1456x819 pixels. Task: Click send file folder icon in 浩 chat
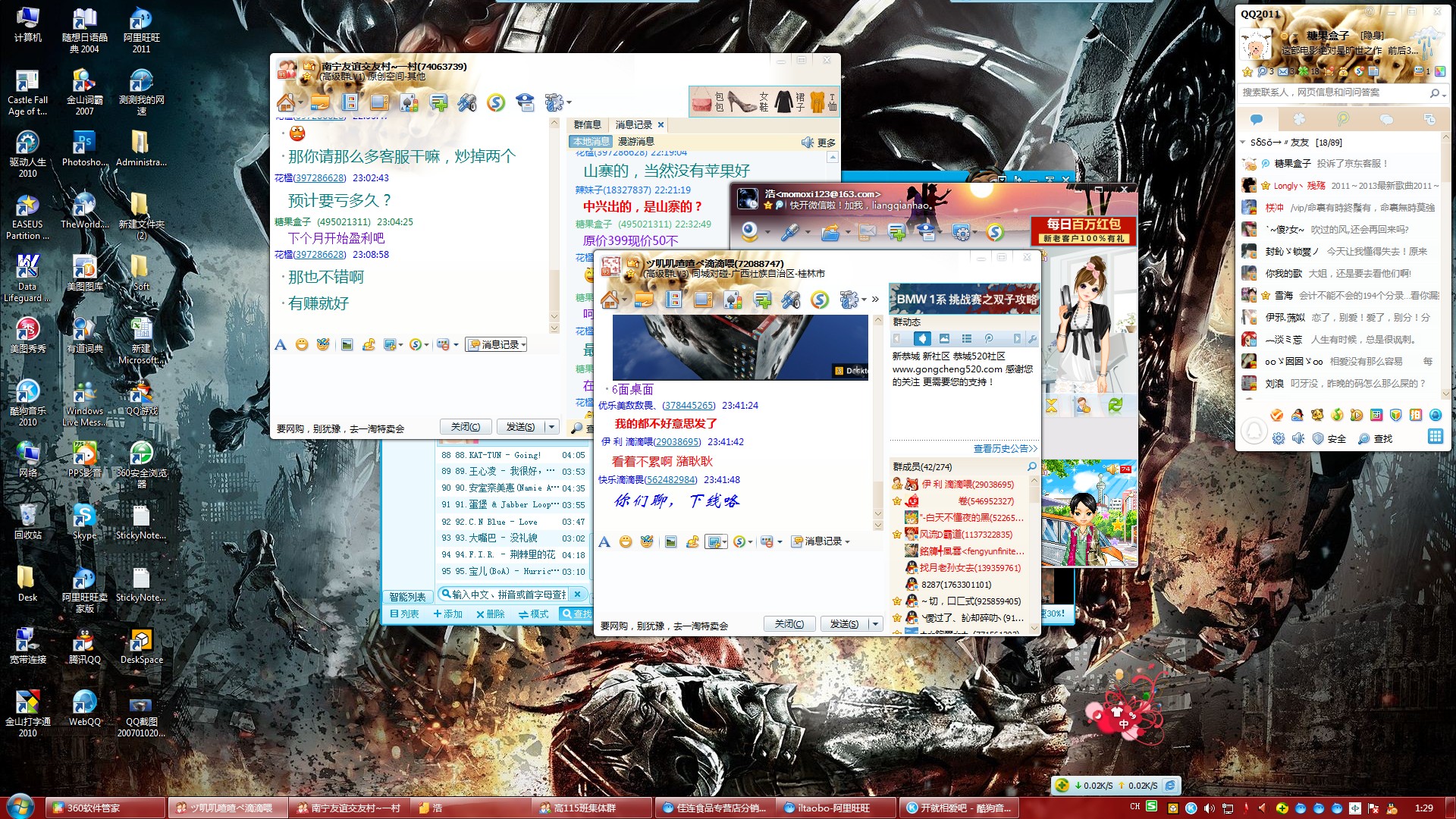click(830, 232)
